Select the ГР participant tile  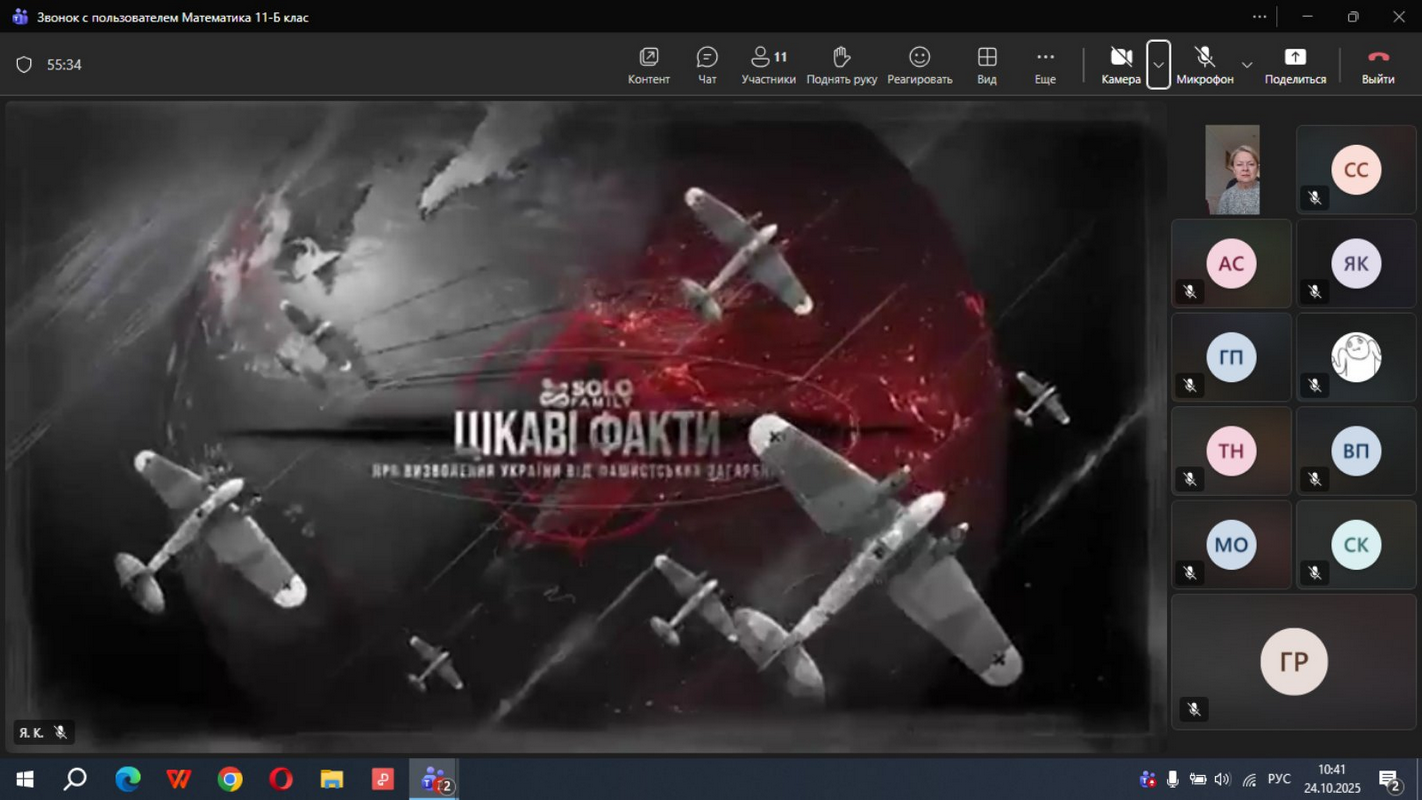click(1294, 661)
